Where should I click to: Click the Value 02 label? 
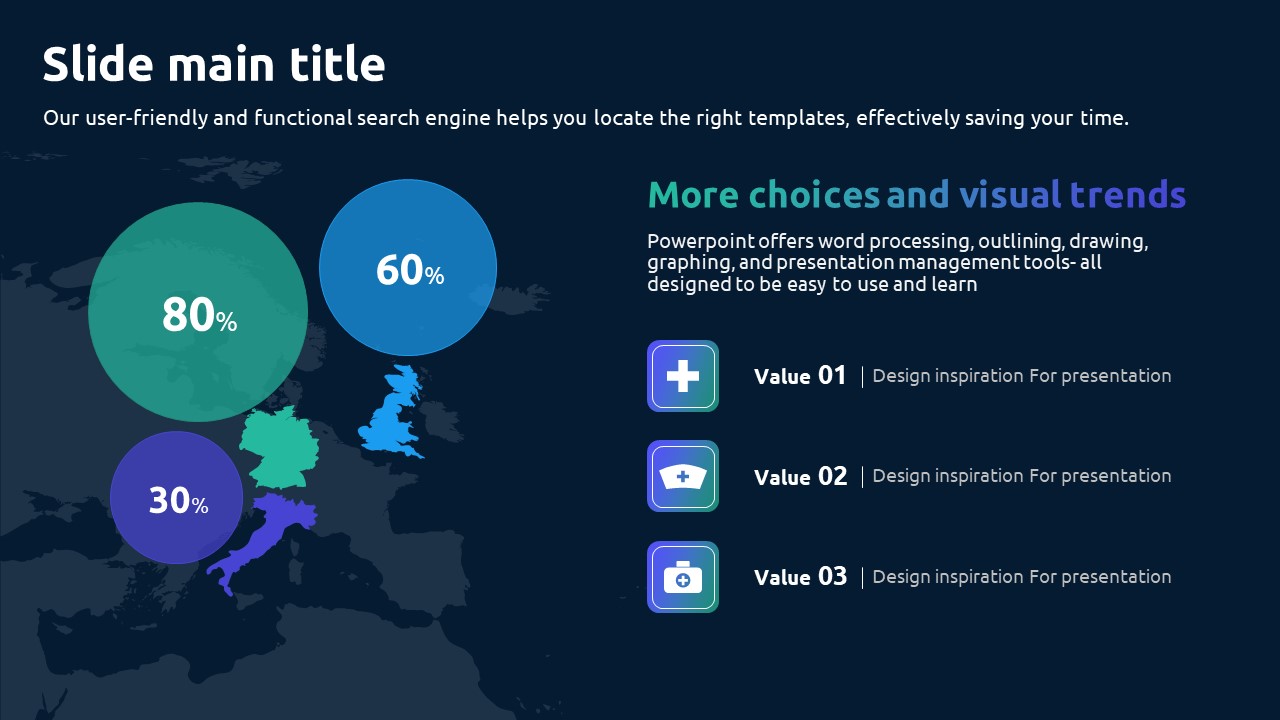pyautogui.click(x=800, y=476)
